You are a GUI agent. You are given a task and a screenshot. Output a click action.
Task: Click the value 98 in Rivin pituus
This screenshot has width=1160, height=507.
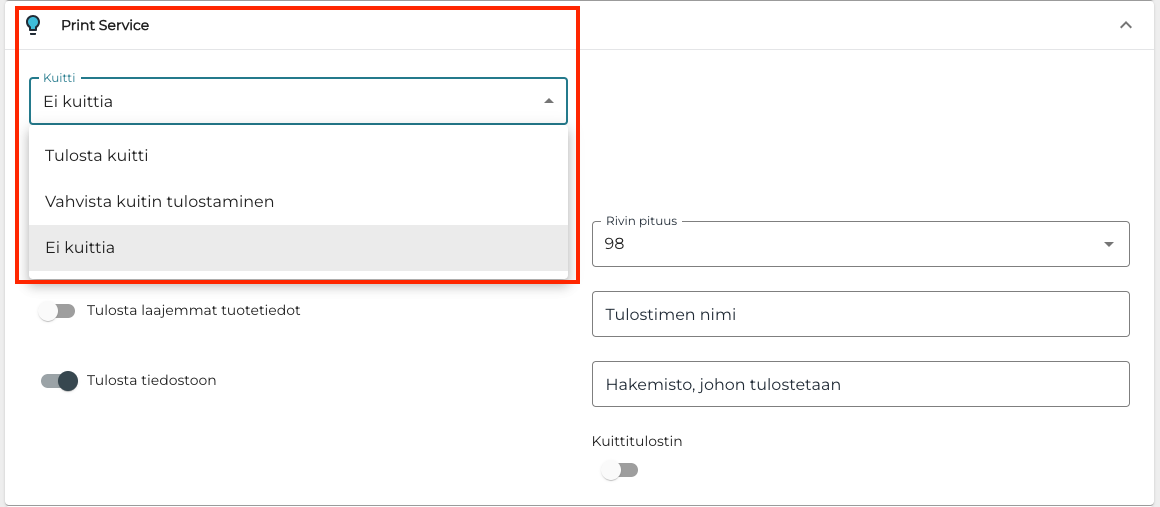[614, 244]
